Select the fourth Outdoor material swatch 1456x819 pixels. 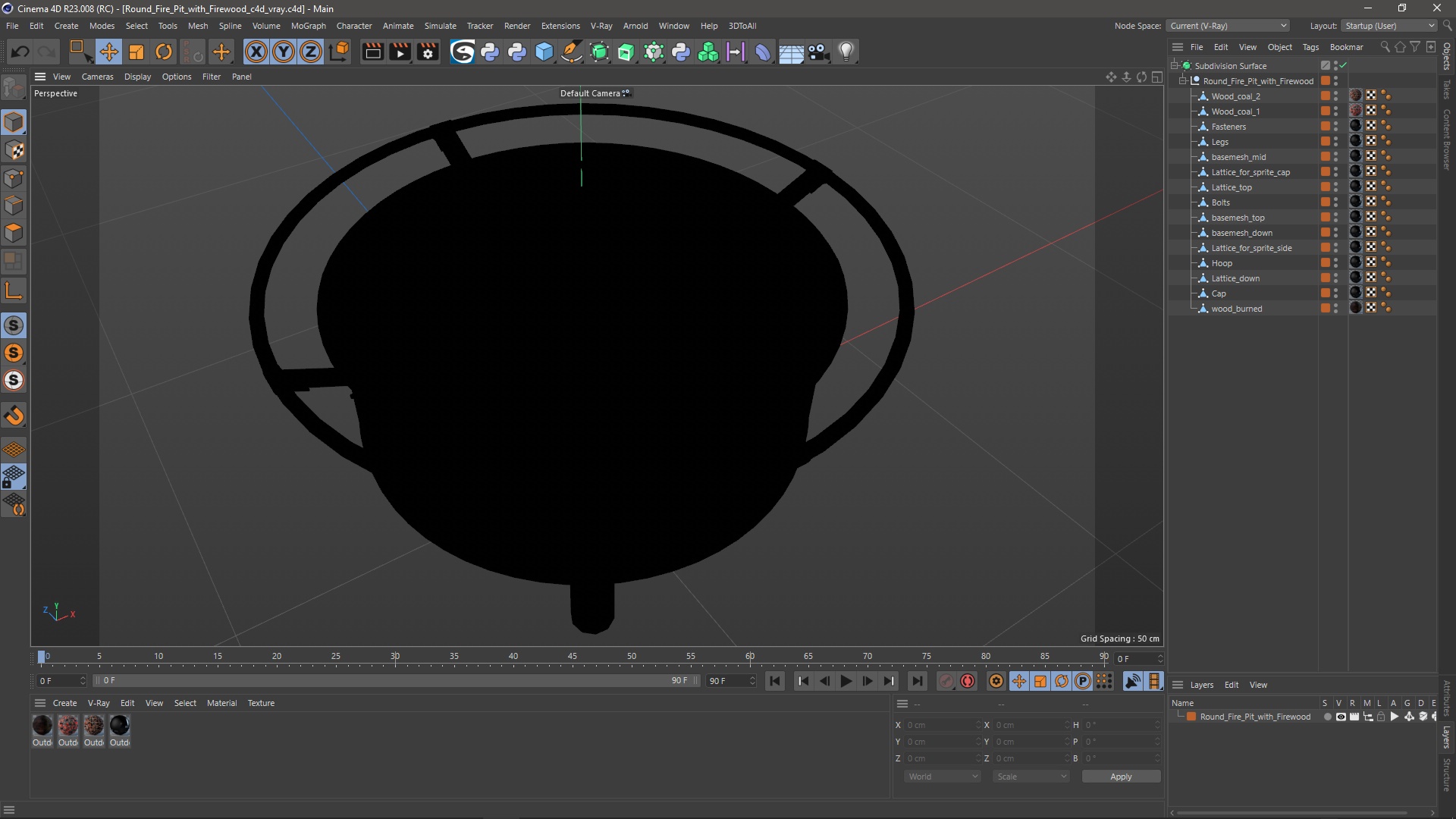click(120, 726)
